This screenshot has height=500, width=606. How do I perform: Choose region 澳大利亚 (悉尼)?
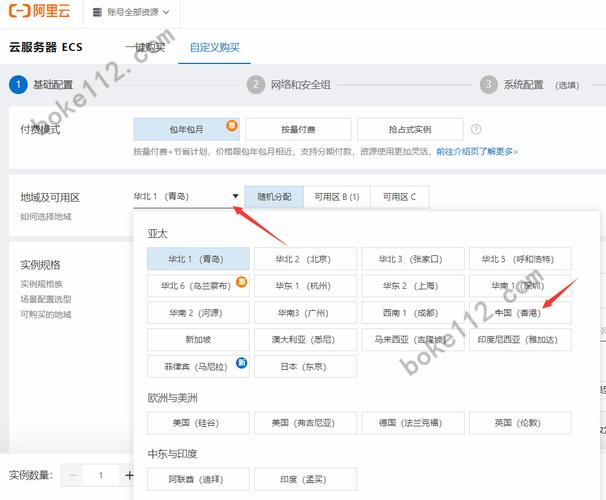click(305, 340)
